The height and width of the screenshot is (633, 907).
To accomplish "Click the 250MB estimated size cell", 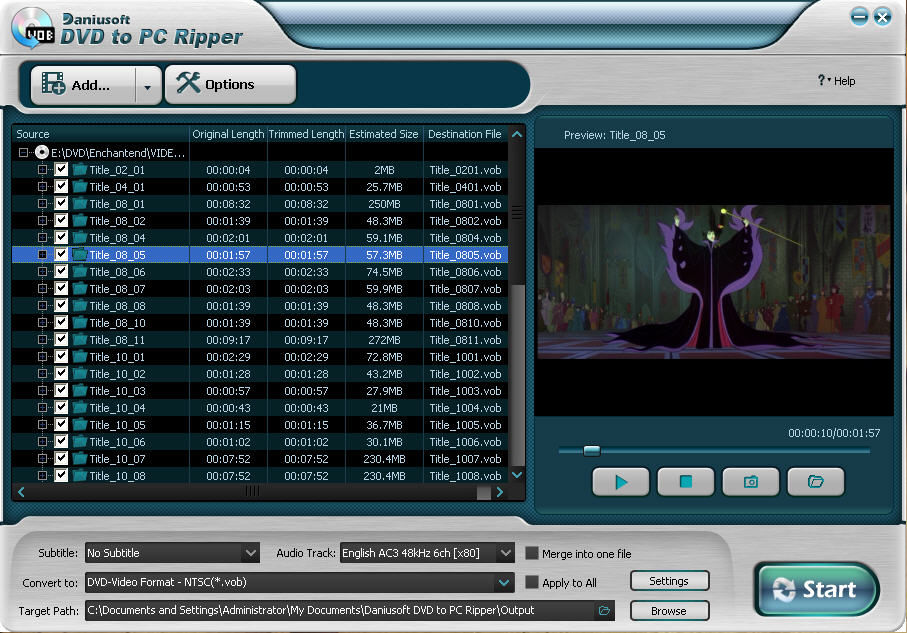I will pyautogui.click(x=384, y=204).
